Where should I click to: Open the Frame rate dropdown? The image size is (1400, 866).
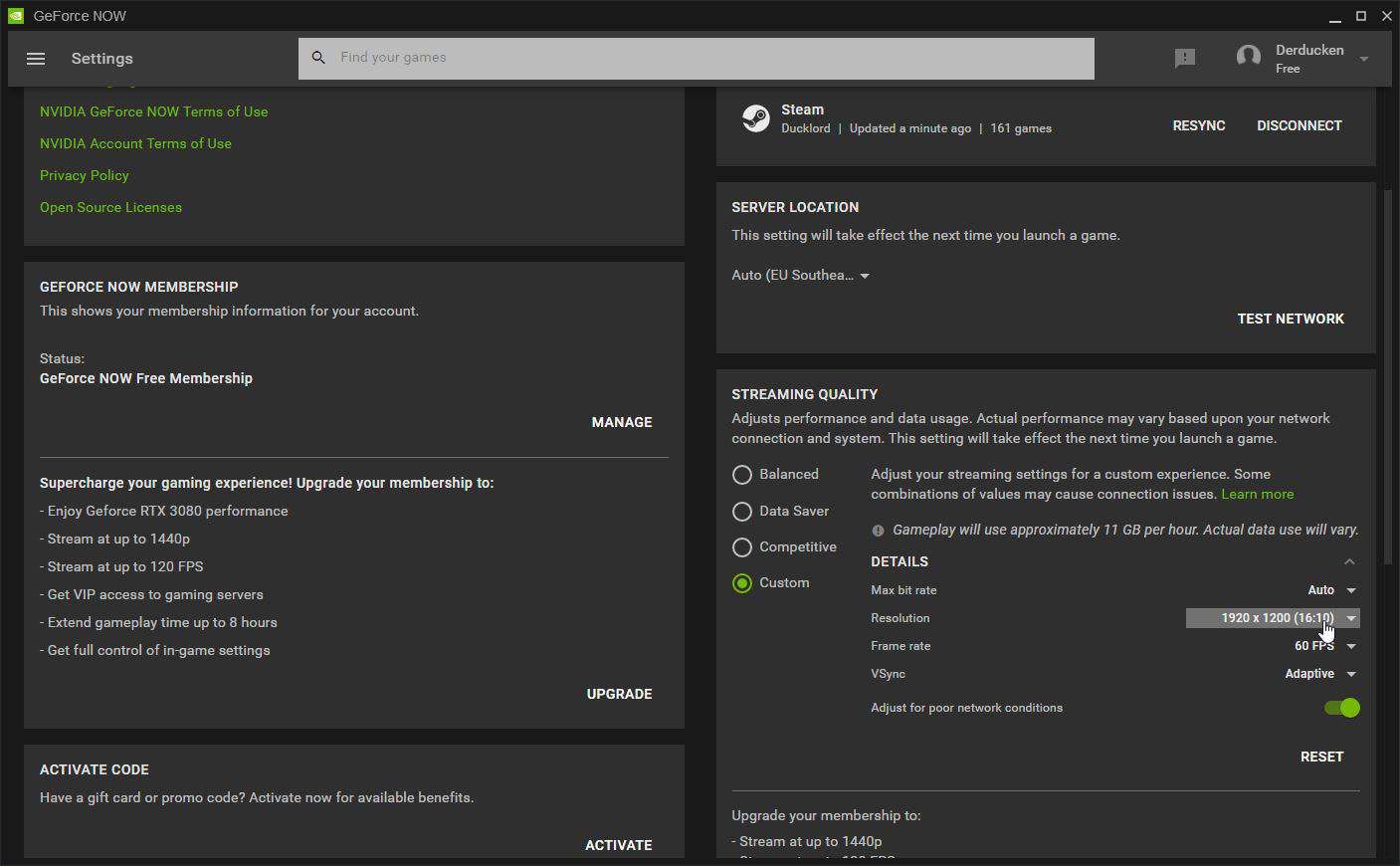(x=1325, y=646)
